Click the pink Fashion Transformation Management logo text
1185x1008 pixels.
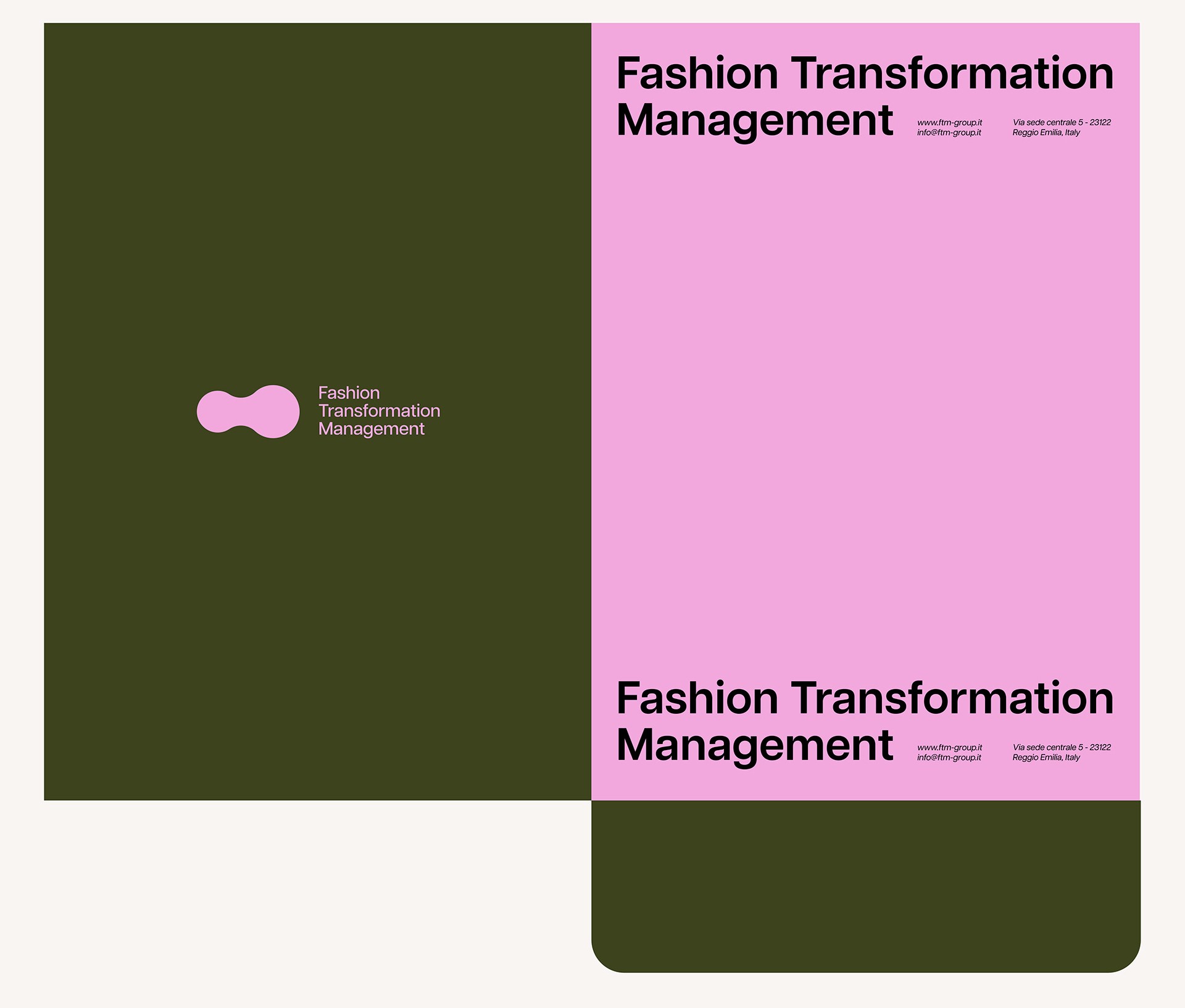(x=379, y=411)
